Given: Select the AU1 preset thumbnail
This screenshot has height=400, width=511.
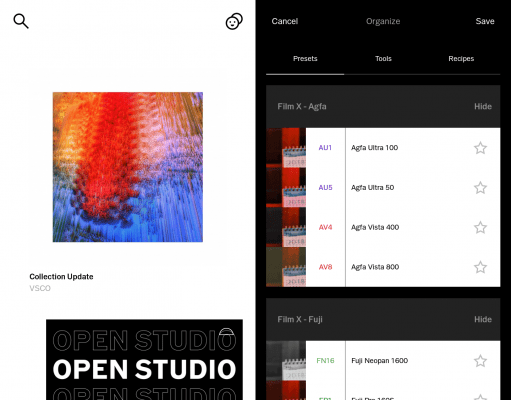Looking at the screenshot, I should (286, 148).
